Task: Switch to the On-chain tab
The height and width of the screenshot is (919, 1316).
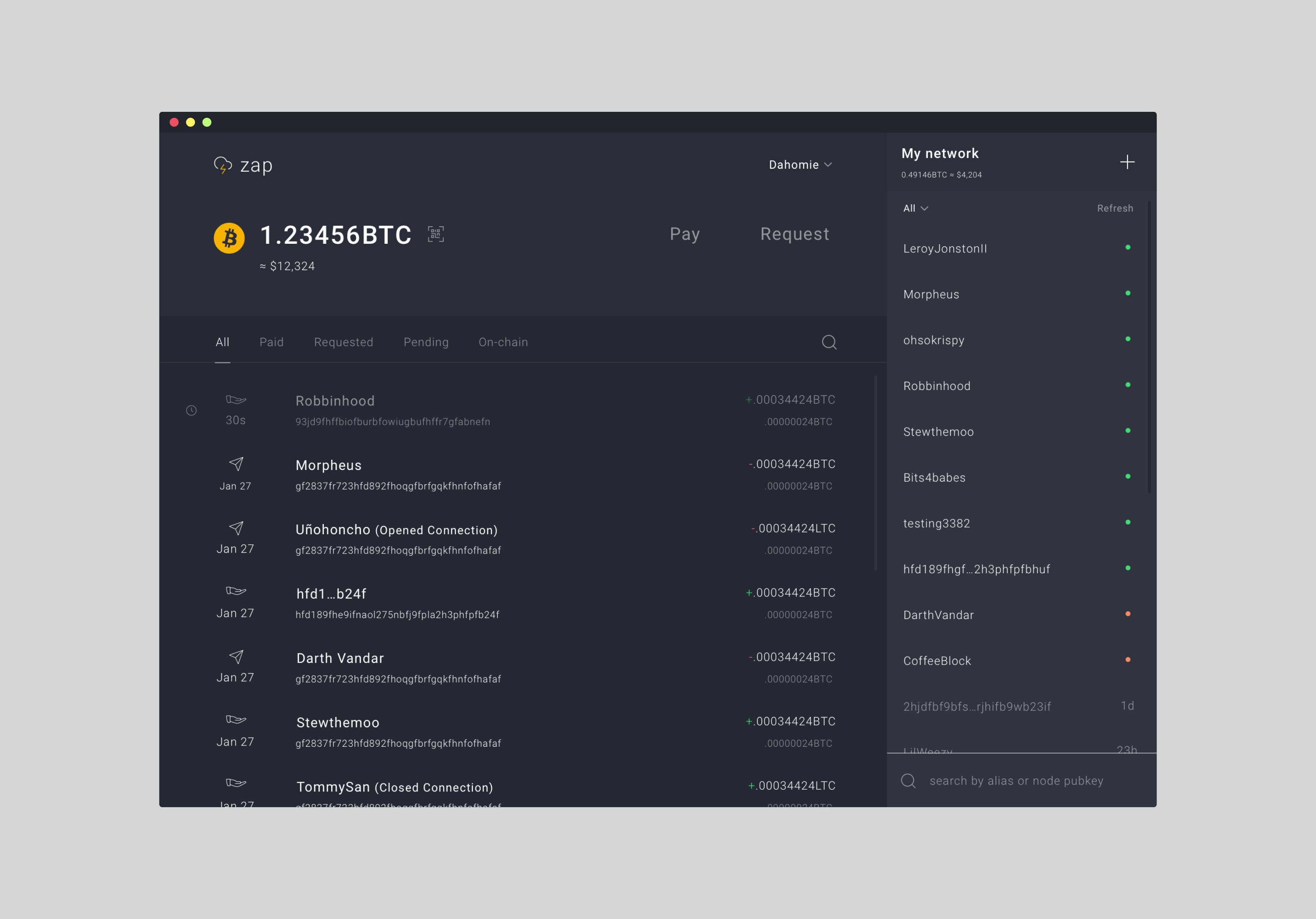Action: [502, 342]
